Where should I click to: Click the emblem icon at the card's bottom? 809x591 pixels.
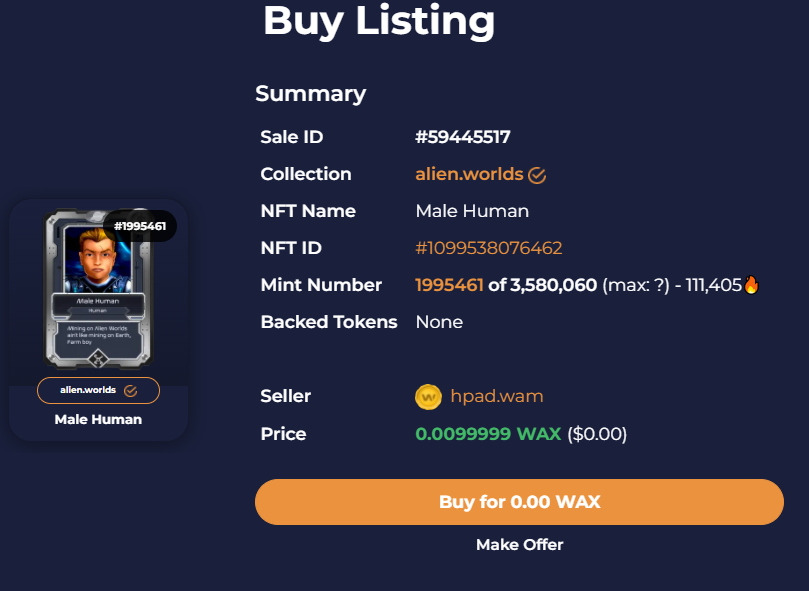coord(98,358)
